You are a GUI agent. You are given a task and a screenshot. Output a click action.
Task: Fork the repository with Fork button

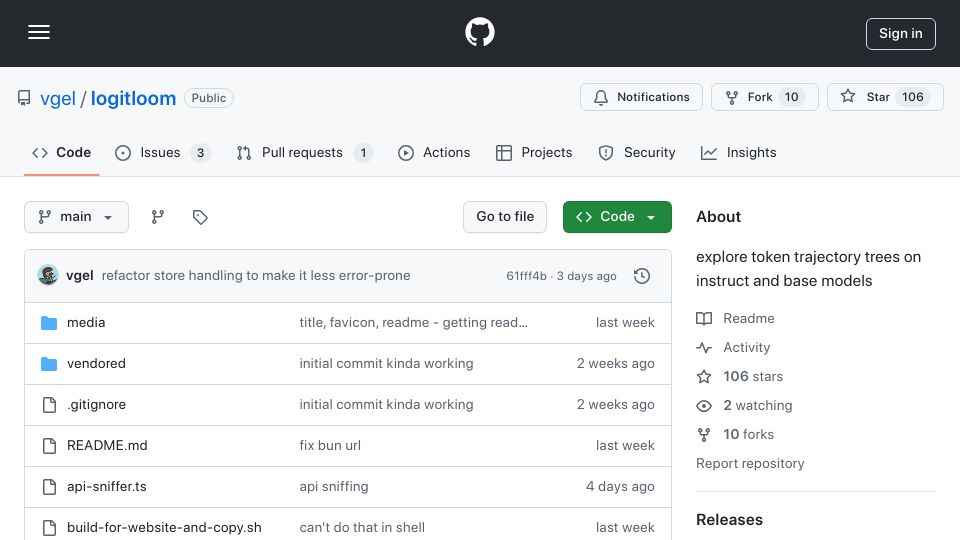pyautogui.click(x=764, y=97)
